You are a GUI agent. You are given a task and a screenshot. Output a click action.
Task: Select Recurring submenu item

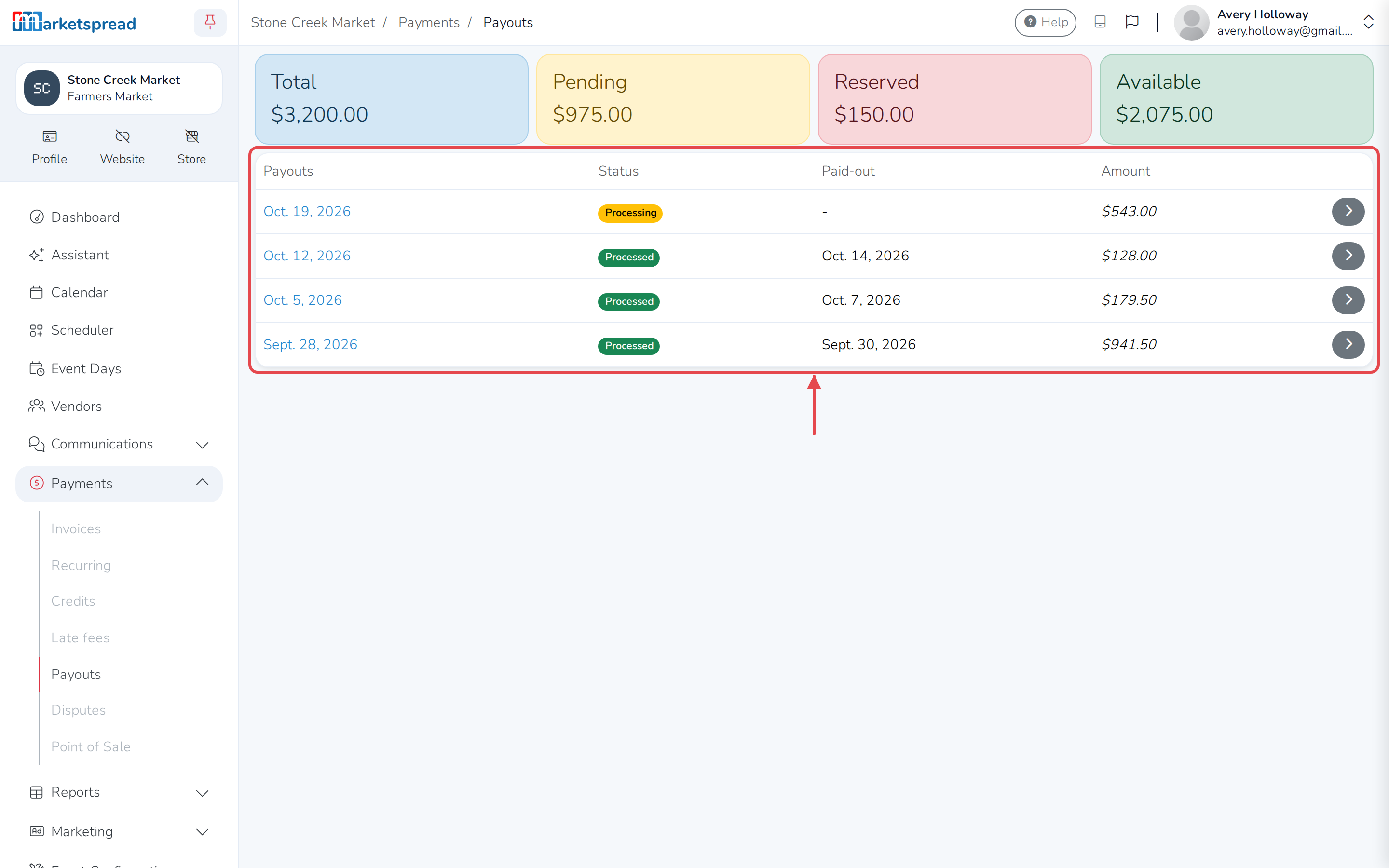pyautogui.click(x=81, y=566)
